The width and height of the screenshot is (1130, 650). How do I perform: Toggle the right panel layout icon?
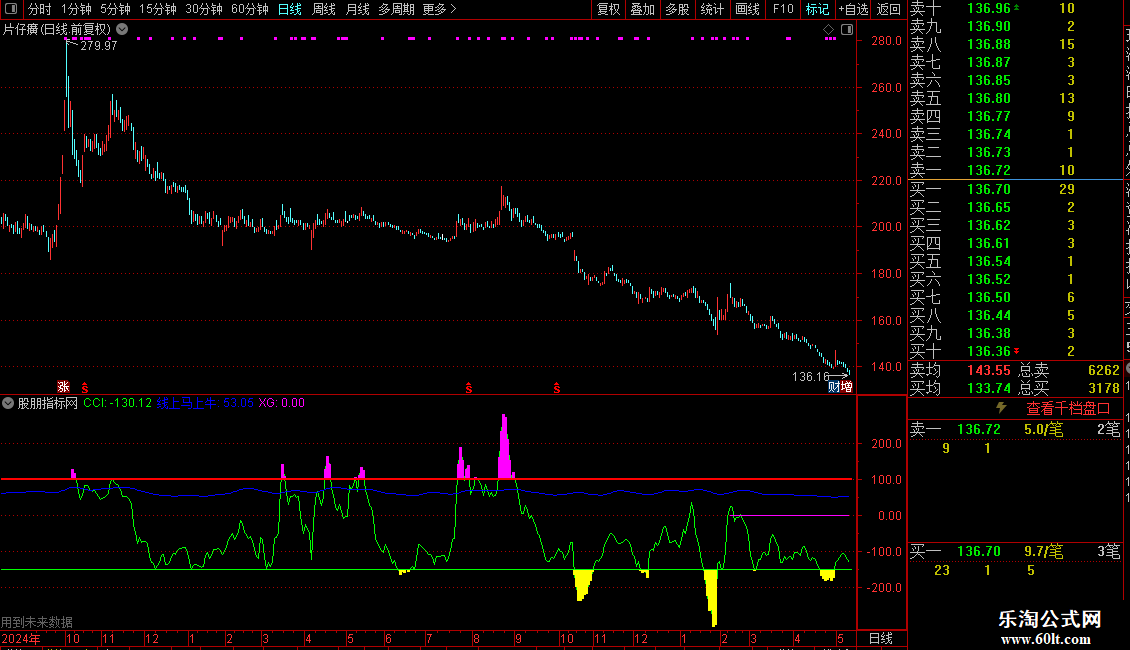848,30
